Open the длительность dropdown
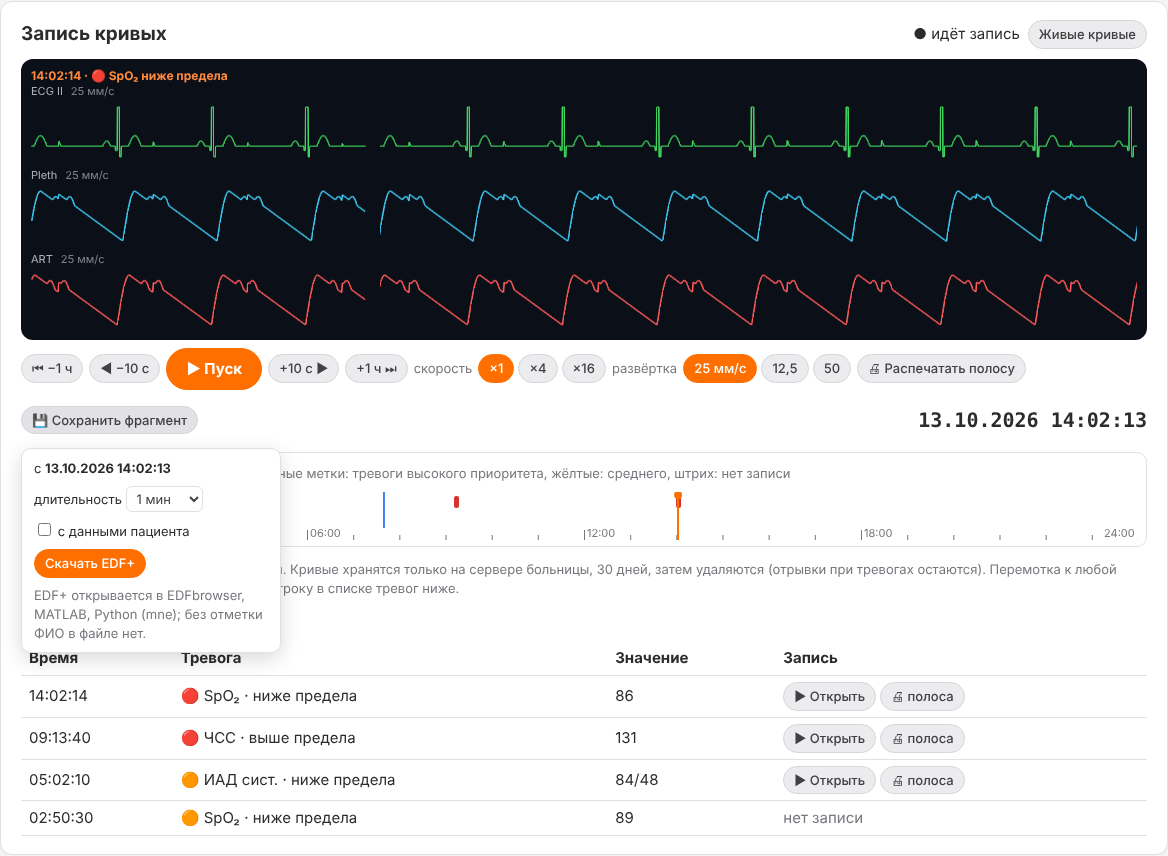The image size is (1168, 856). tap(165, 499)
